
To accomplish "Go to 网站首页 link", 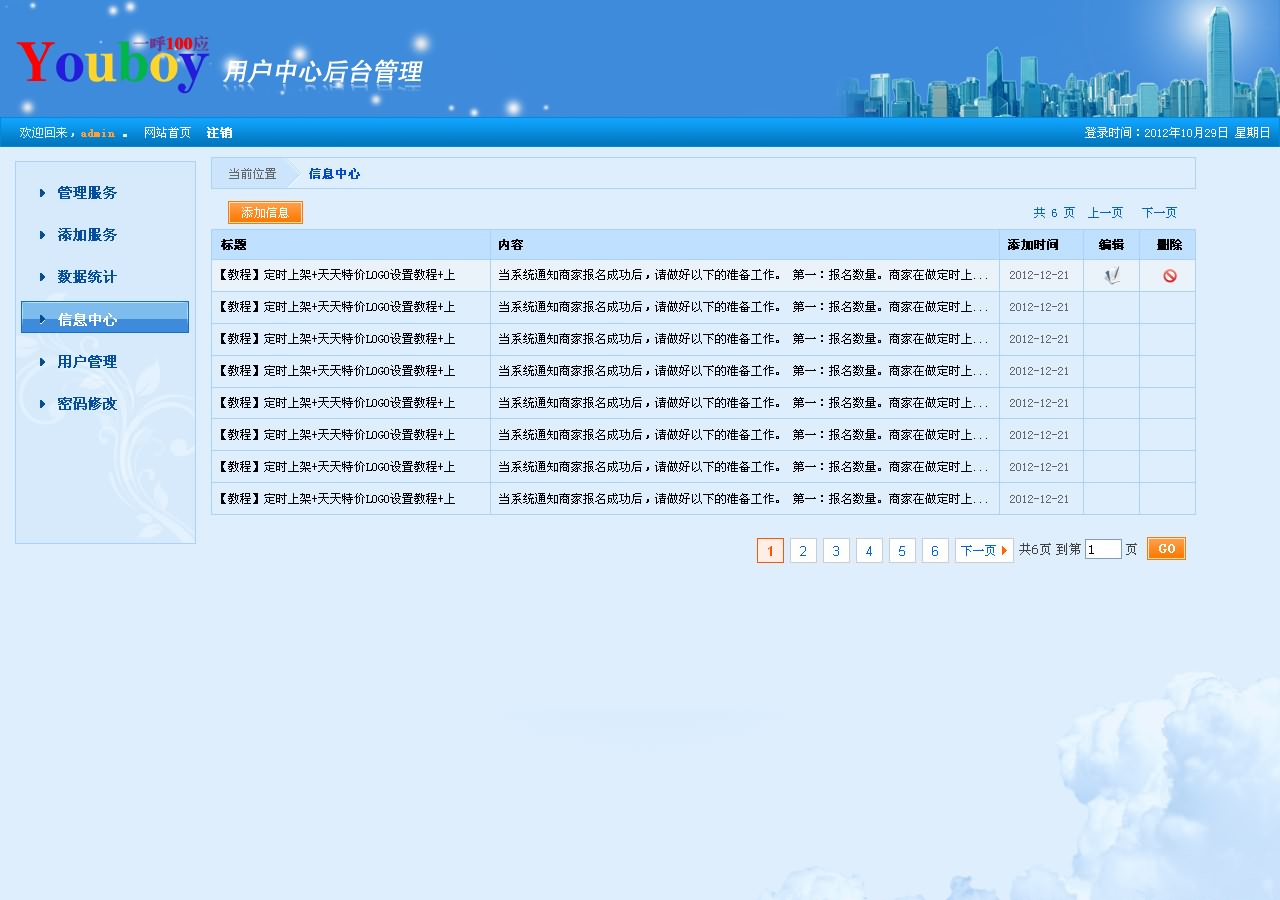I will [x=167, y=133].
